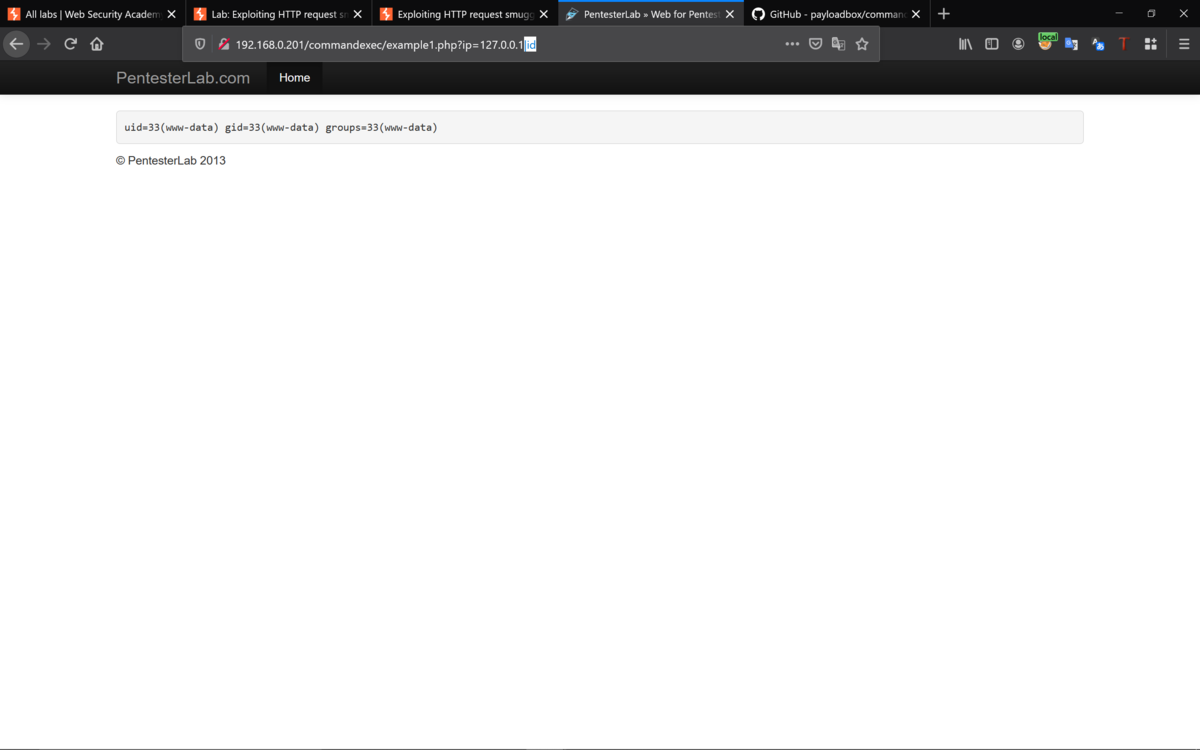
Task: Reload the current page
Action: pos(70,44)
